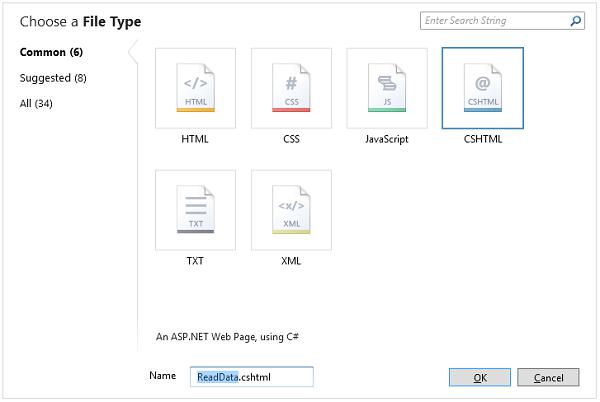Image resolution: width=600 pixels, height=402 pixels.
Task: Pick the JavaScript file type icon
Action: click(386, 88)
